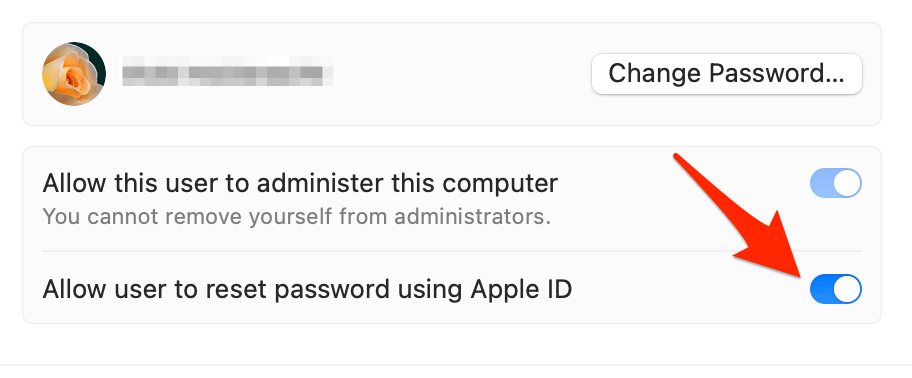
Task: Click the white knob of the administer toggle
Action: (x=847, y=183)
